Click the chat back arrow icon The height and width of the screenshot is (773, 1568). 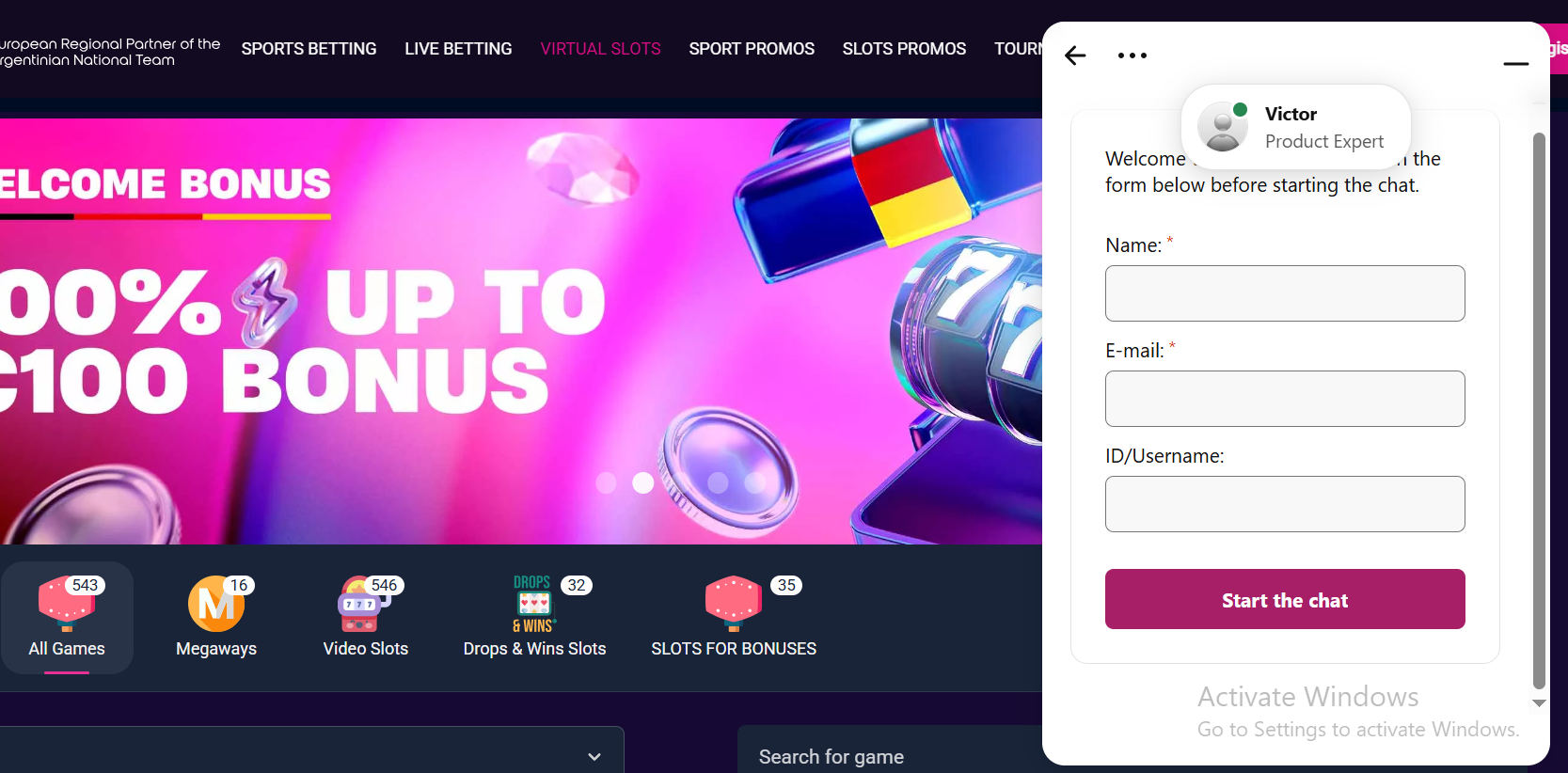(x=1075, y=55)
